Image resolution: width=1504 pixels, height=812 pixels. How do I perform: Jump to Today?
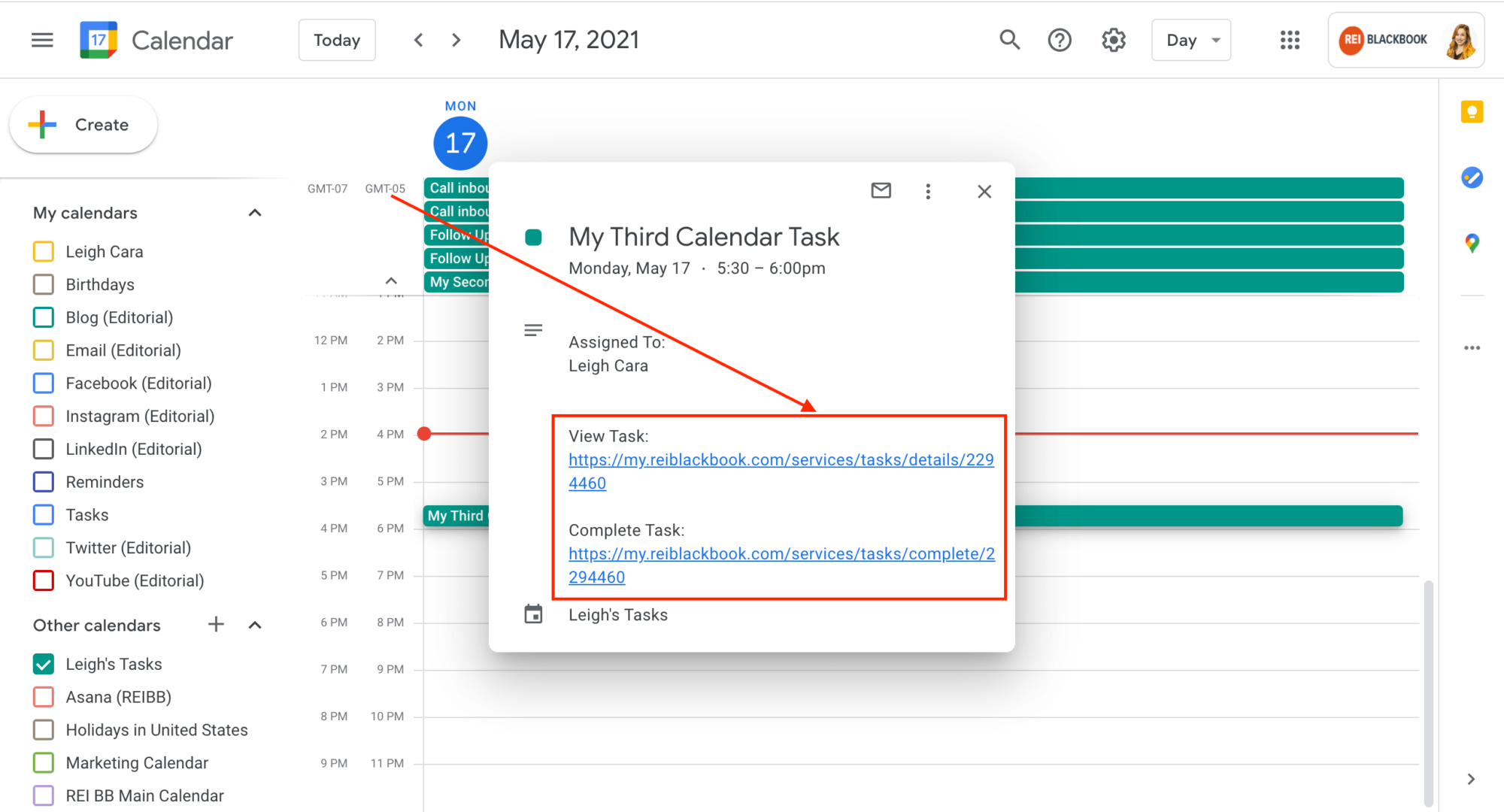coord(337,40)
